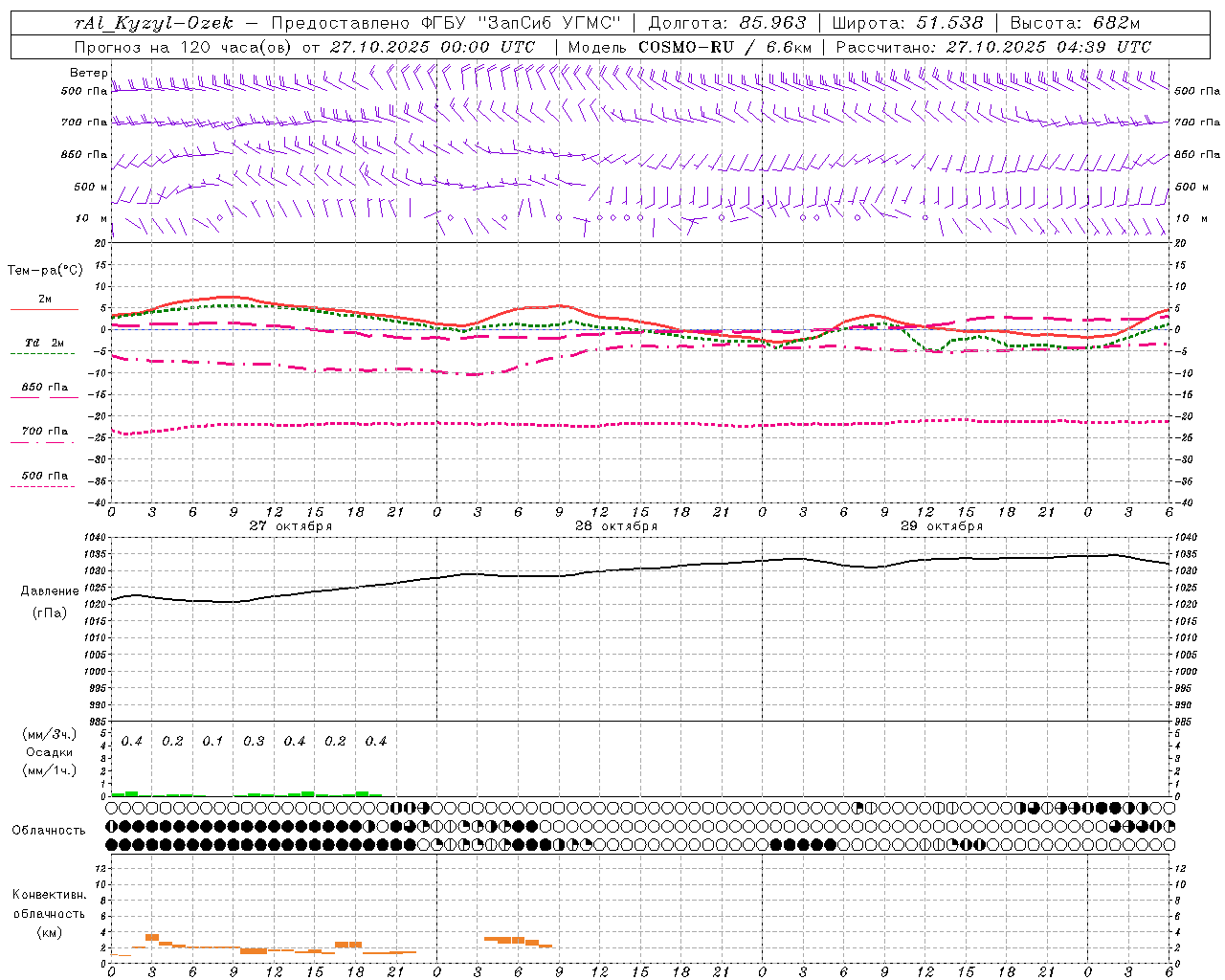Click the Тем-ра(°C) temperature panel label
1225x980 pixels.
click(45, 271)
